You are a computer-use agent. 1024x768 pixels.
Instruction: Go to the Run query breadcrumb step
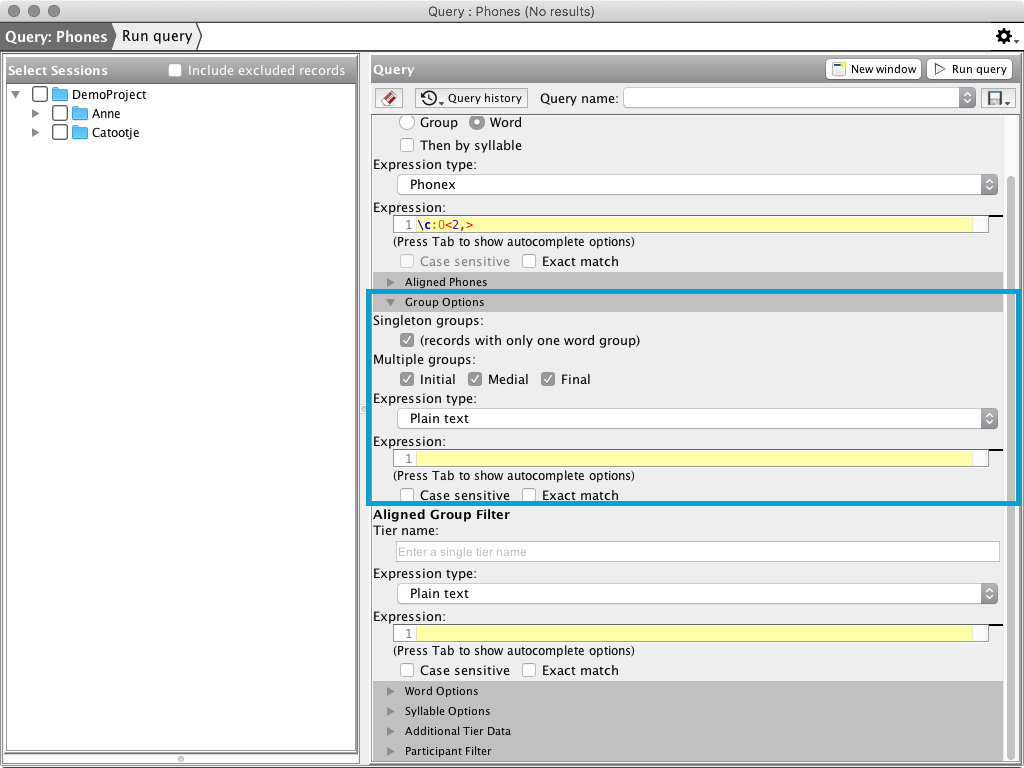click(157, 36)
